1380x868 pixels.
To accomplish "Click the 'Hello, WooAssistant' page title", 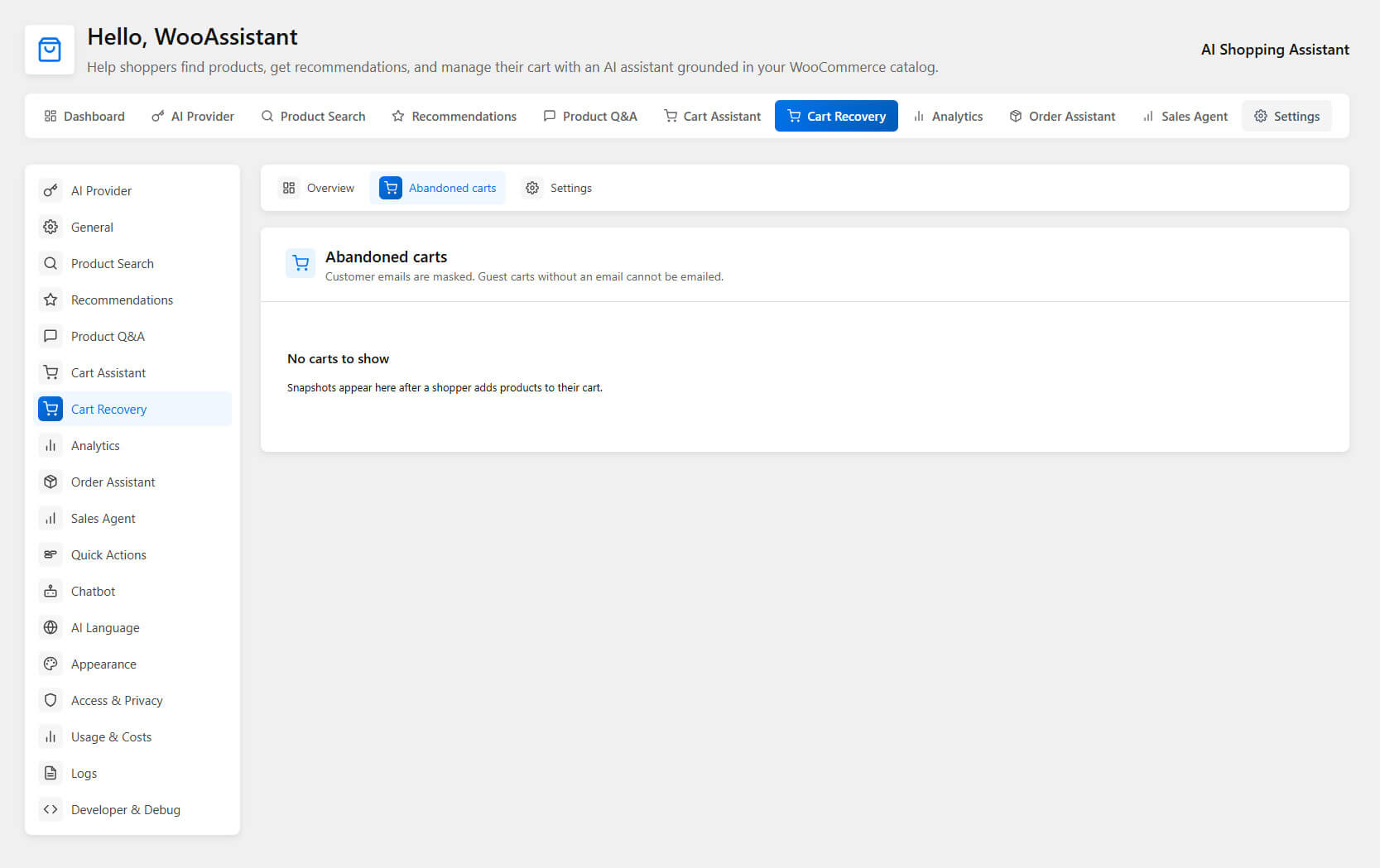I will [192, 37].
